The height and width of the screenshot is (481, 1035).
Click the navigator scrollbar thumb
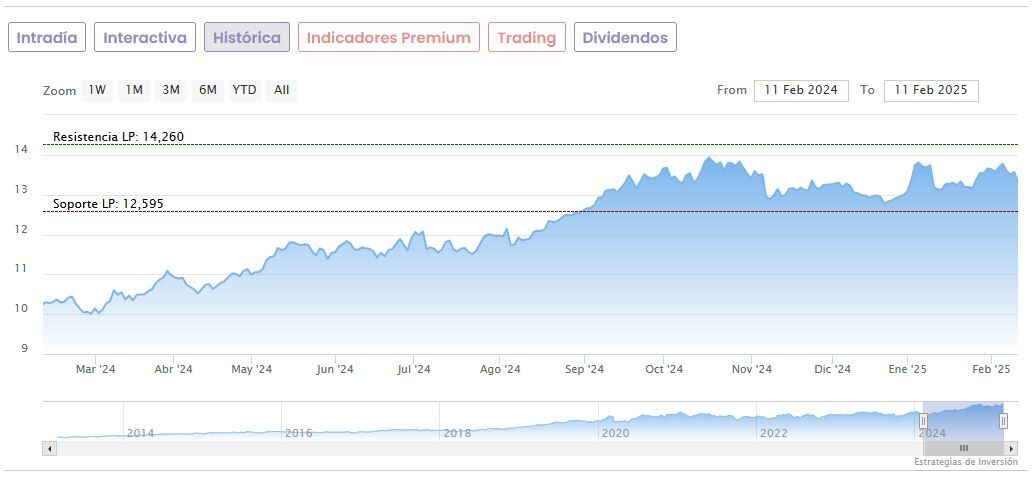coord(963,448)
